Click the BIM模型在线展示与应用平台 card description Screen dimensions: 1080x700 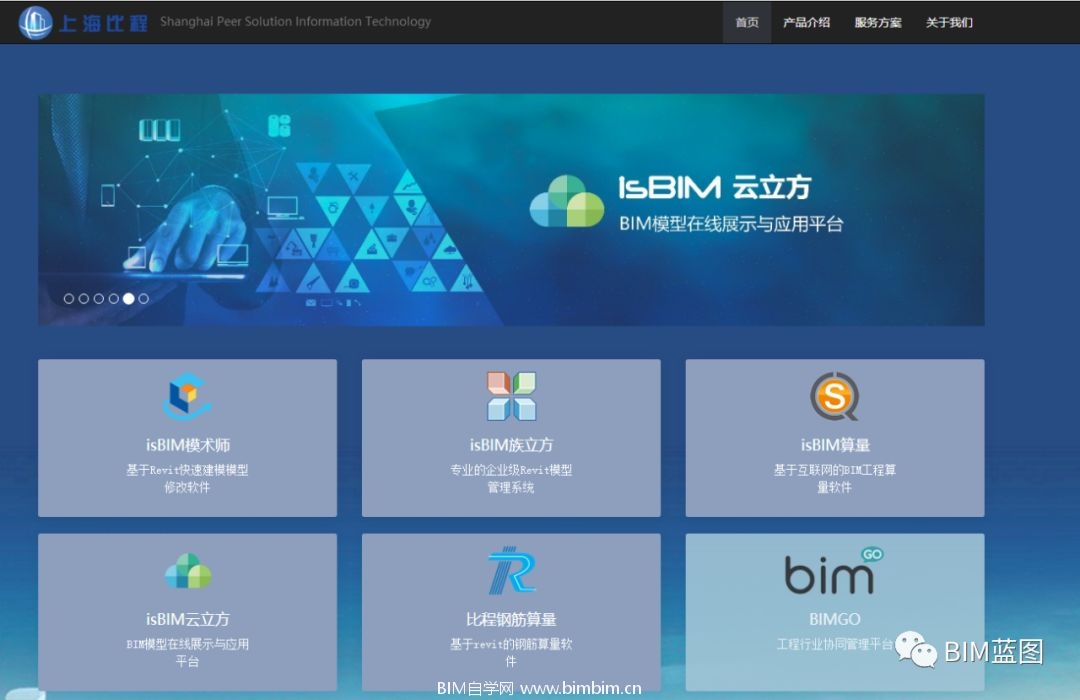click(187, 652)
